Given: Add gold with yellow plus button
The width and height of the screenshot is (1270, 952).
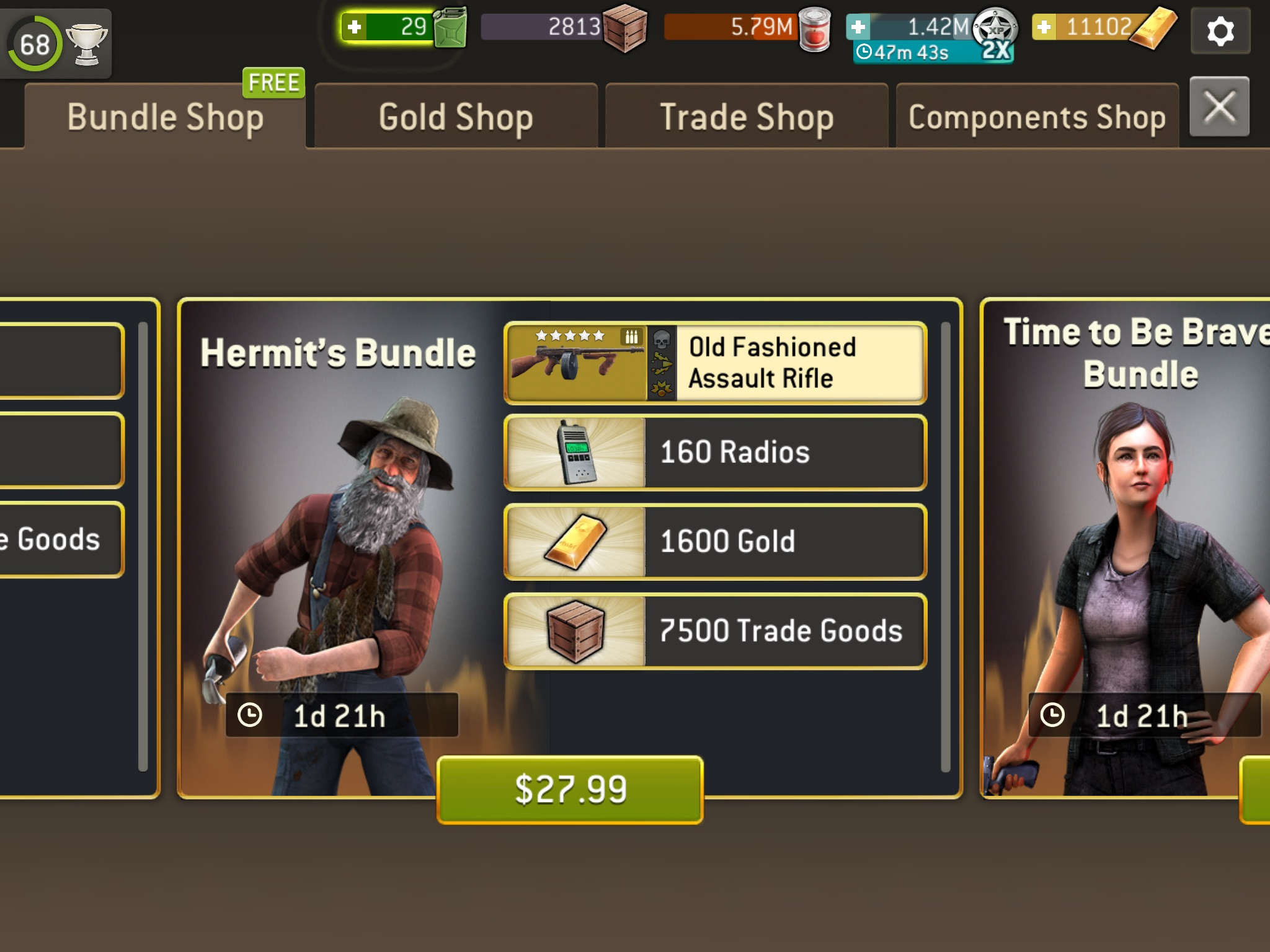Looking at the screenshot, I should 1044,27.
